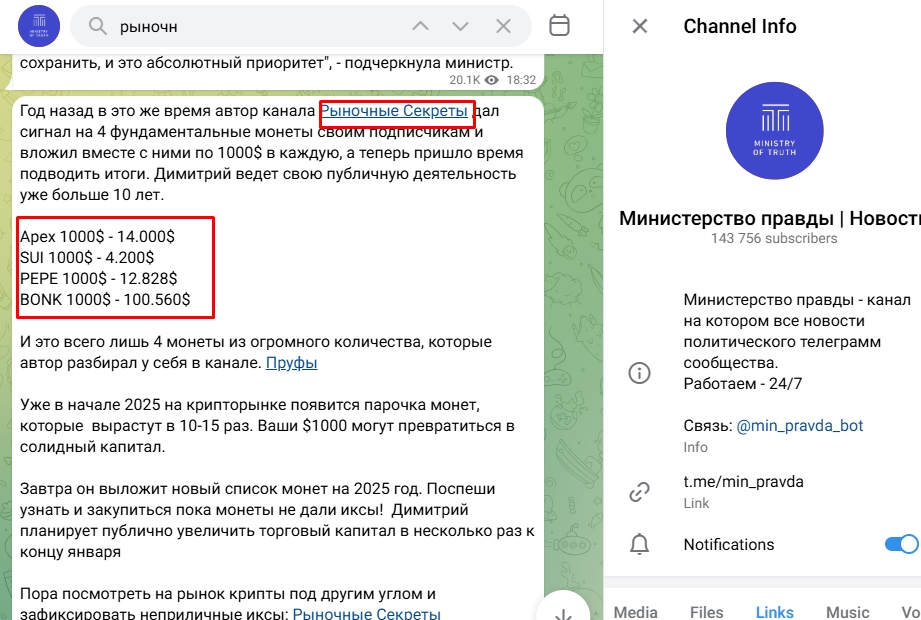Click the '143 756 subscribers' count
Viewport: 921px width, 620px height.
click(774, 238)
